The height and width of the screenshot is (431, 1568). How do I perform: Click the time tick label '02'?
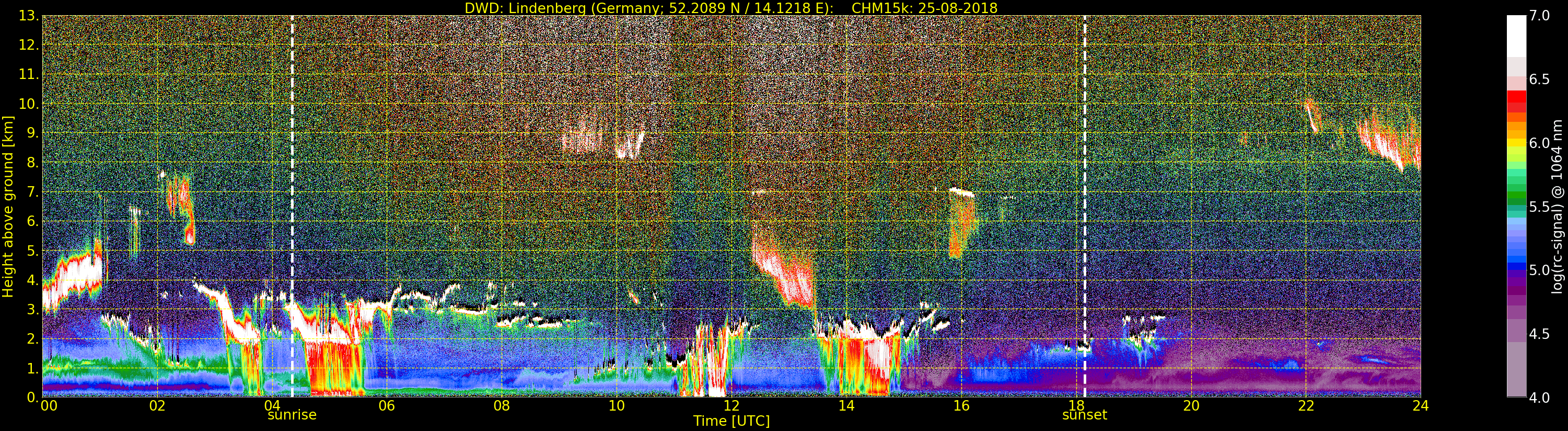pos(157,406)
